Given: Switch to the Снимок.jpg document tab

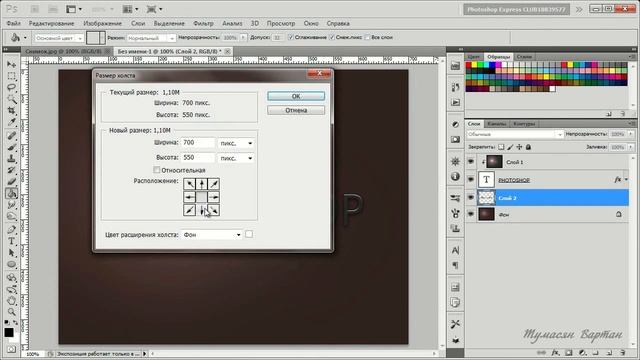Looking at the screenshot, I should pyautogui.click(x=65, y=51).
